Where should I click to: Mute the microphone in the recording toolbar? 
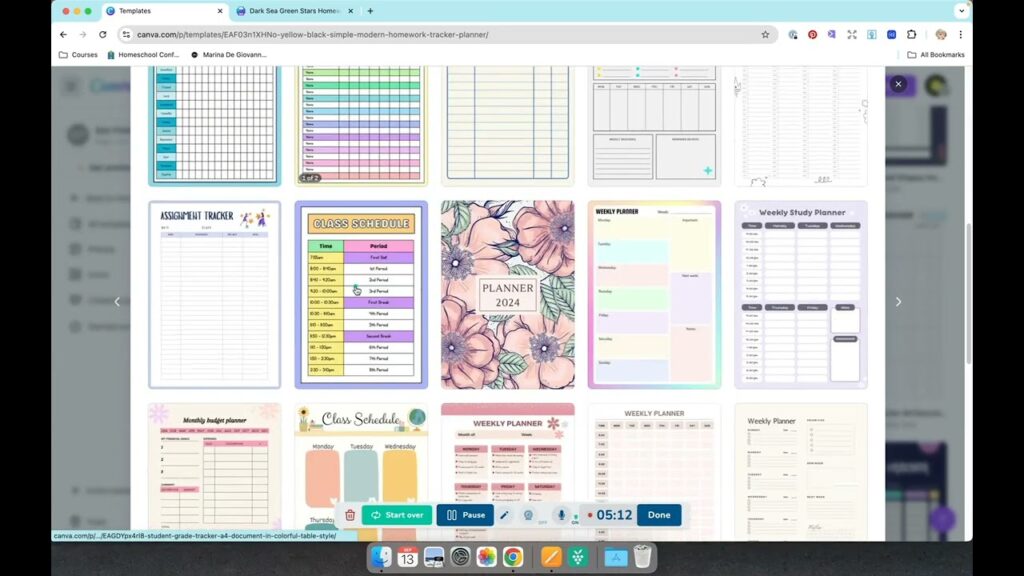point(562,514)
